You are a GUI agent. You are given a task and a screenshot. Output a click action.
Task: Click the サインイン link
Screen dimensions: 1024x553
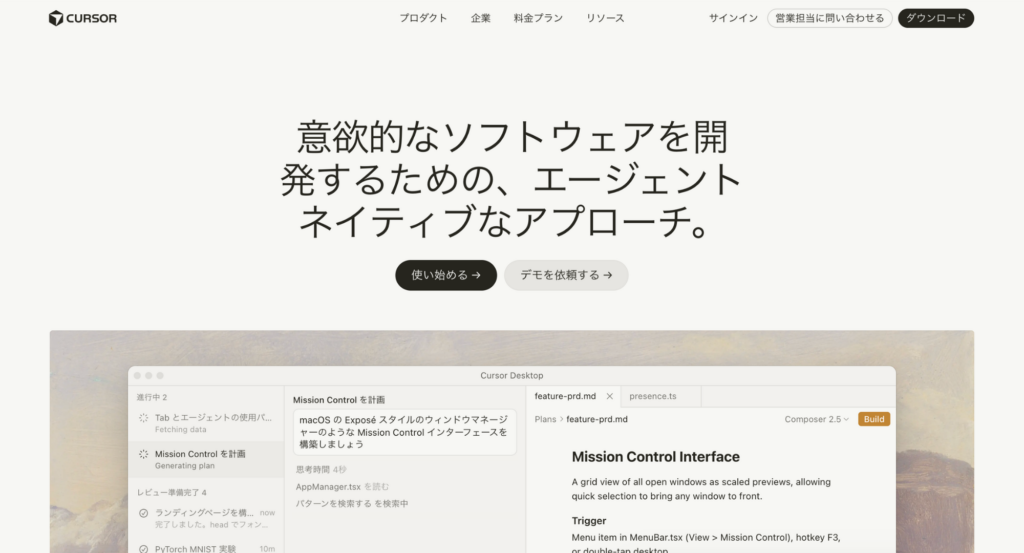[733, 18]
